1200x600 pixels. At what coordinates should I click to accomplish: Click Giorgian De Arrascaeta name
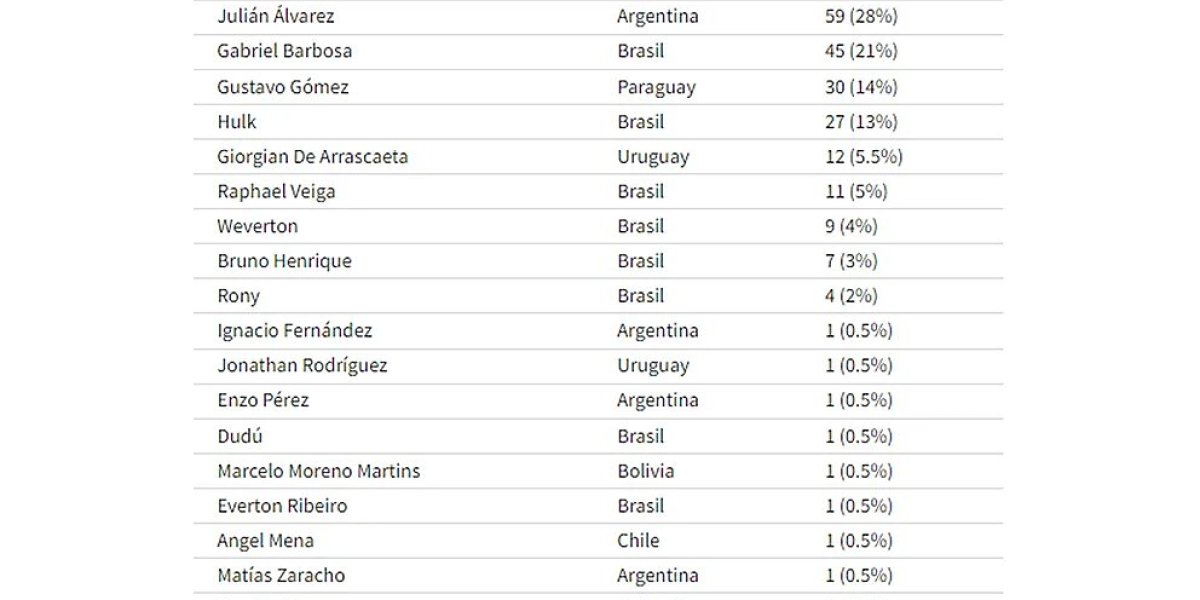(313, 157)
